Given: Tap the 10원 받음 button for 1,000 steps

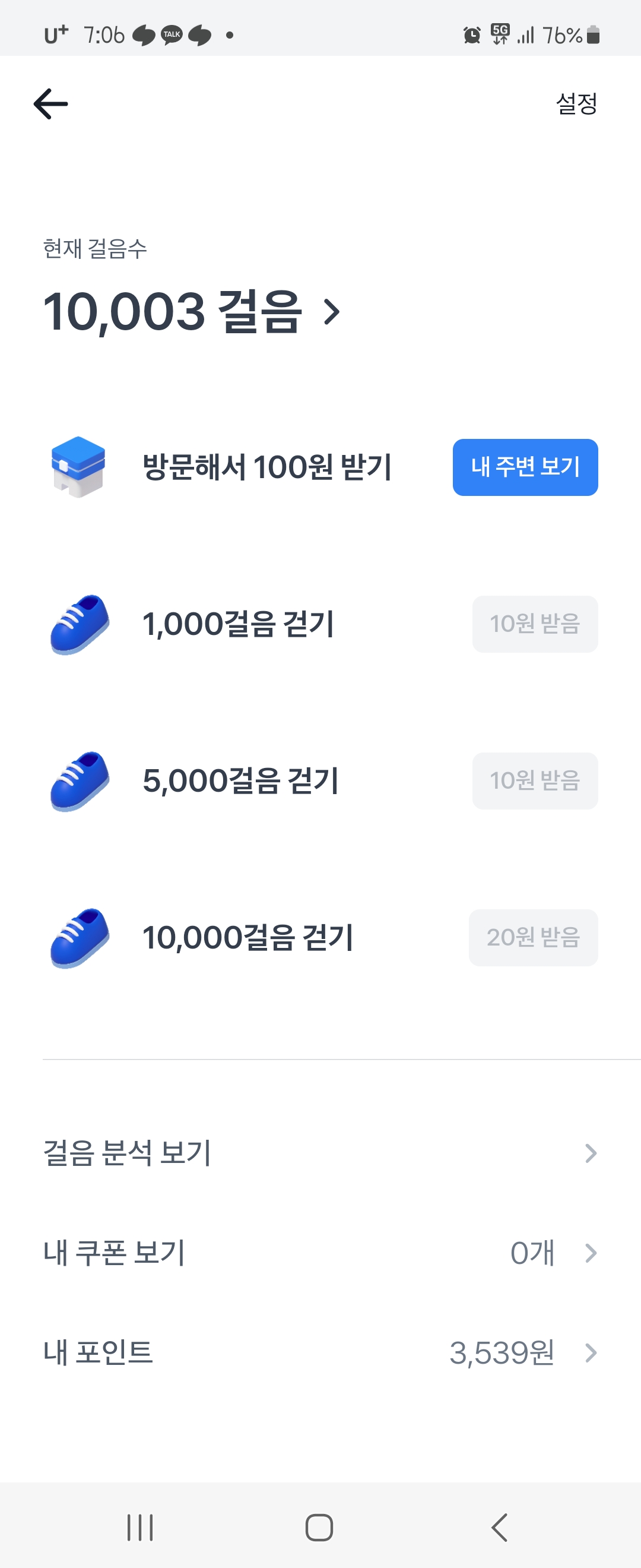Looking at the screenshot, I should click(535, 624).
